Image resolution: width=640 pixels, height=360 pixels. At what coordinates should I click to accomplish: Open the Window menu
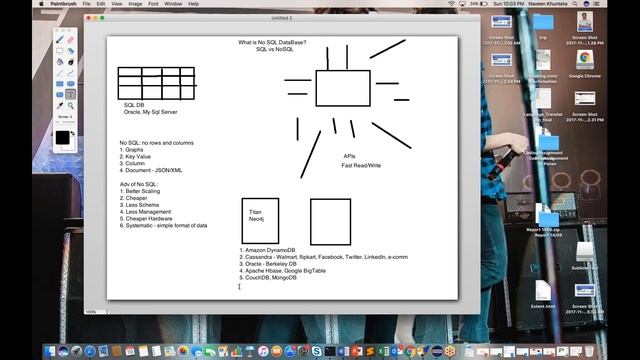pos(173,4)
